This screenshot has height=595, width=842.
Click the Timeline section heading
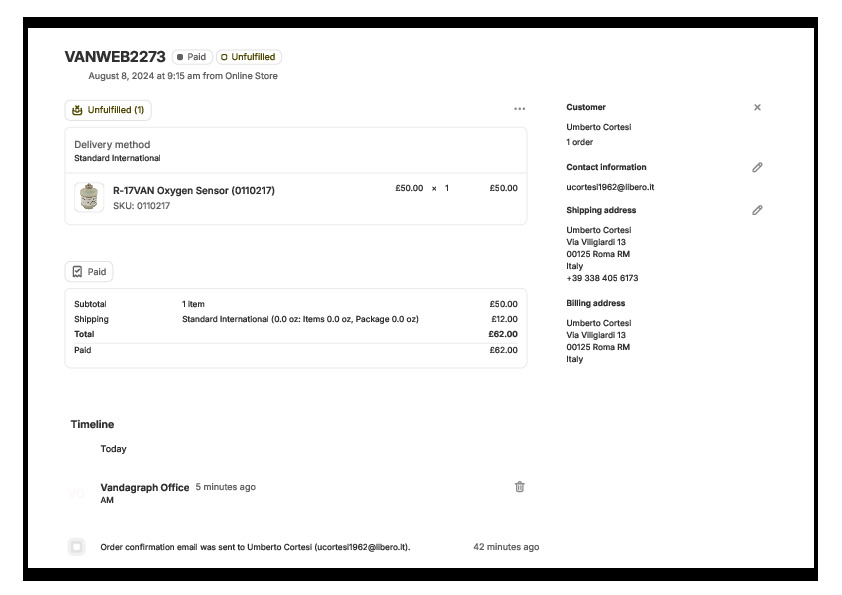point(92,424)
